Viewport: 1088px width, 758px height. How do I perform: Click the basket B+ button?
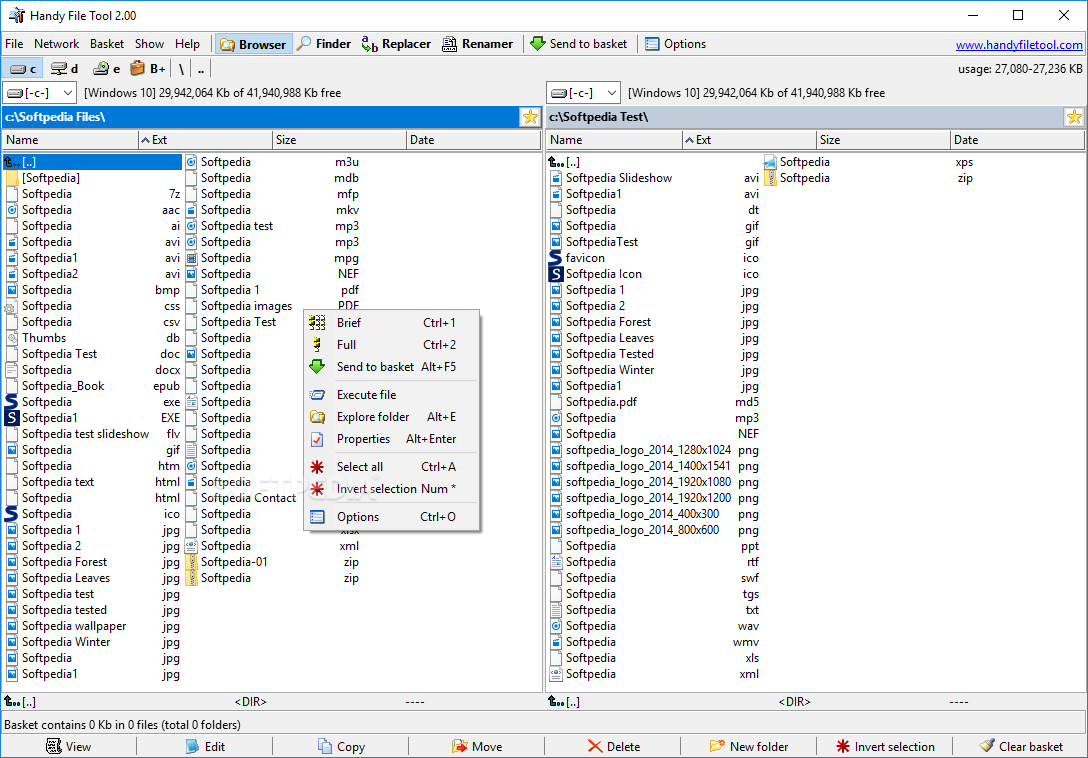tap(148, 68)
